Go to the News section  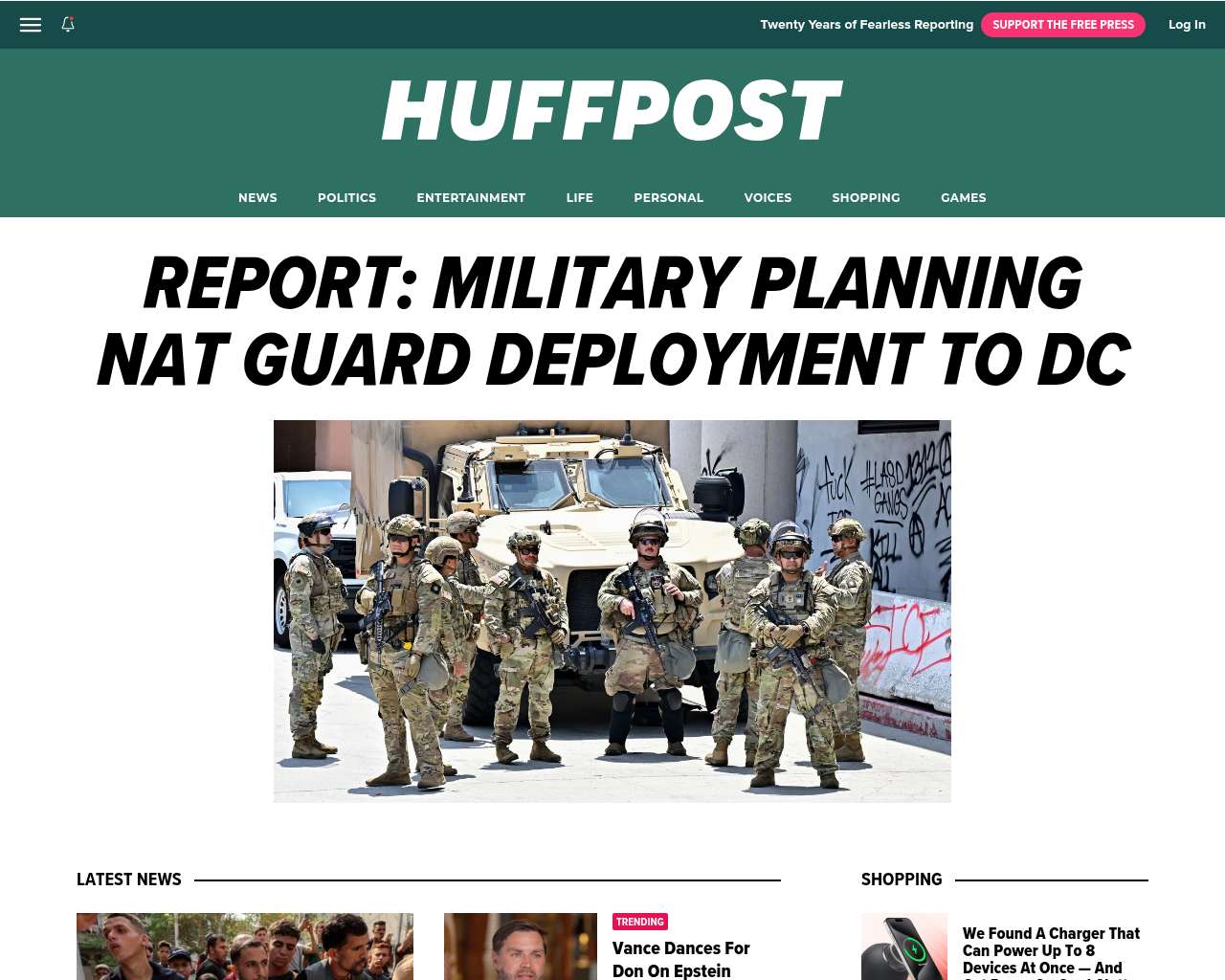[x=257, y=197]
